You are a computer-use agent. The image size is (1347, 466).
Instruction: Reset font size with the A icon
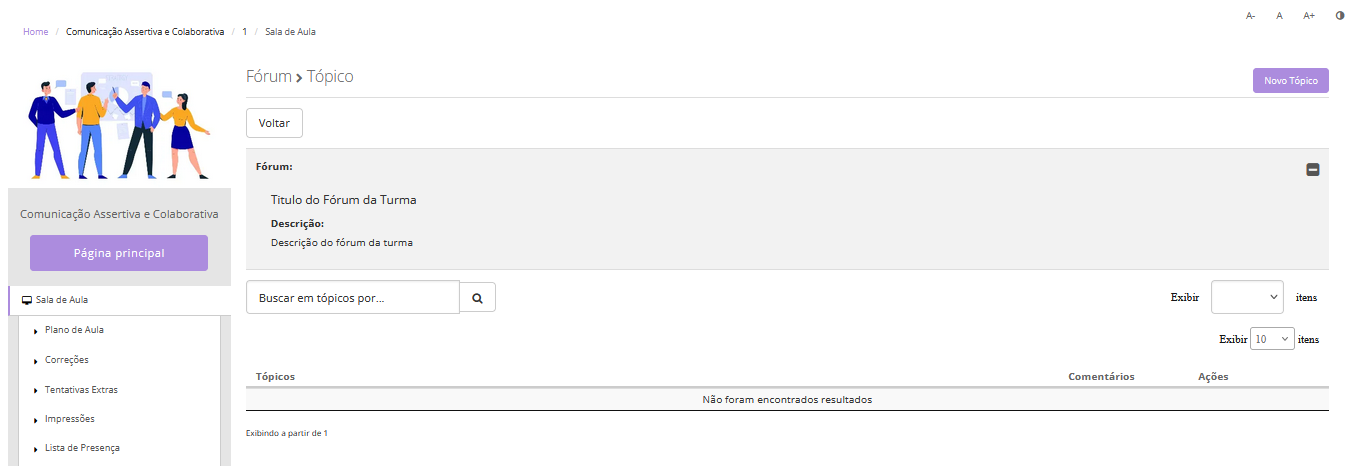[1279, 16]
